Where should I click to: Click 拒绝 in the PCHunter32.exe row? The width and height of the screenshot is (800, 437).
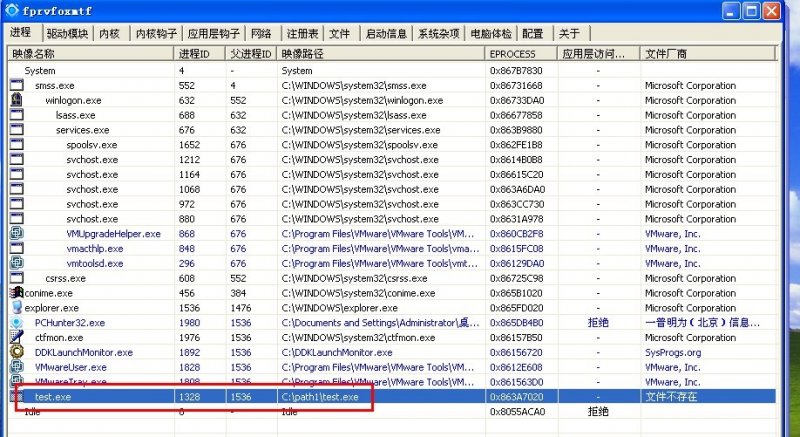point(598,323)
